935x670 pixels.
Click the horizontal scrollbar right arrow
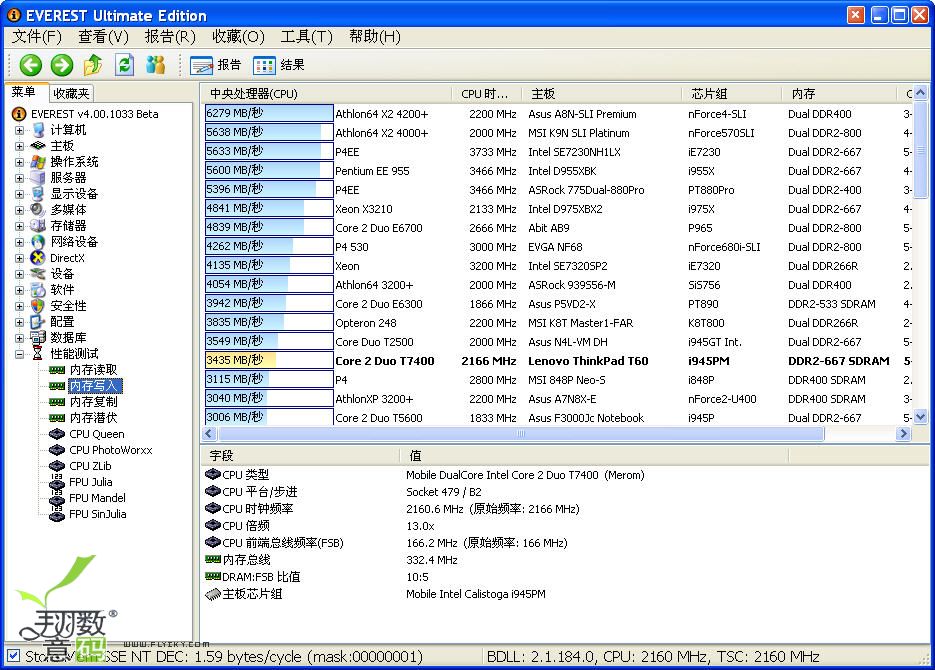click(903, 433)
